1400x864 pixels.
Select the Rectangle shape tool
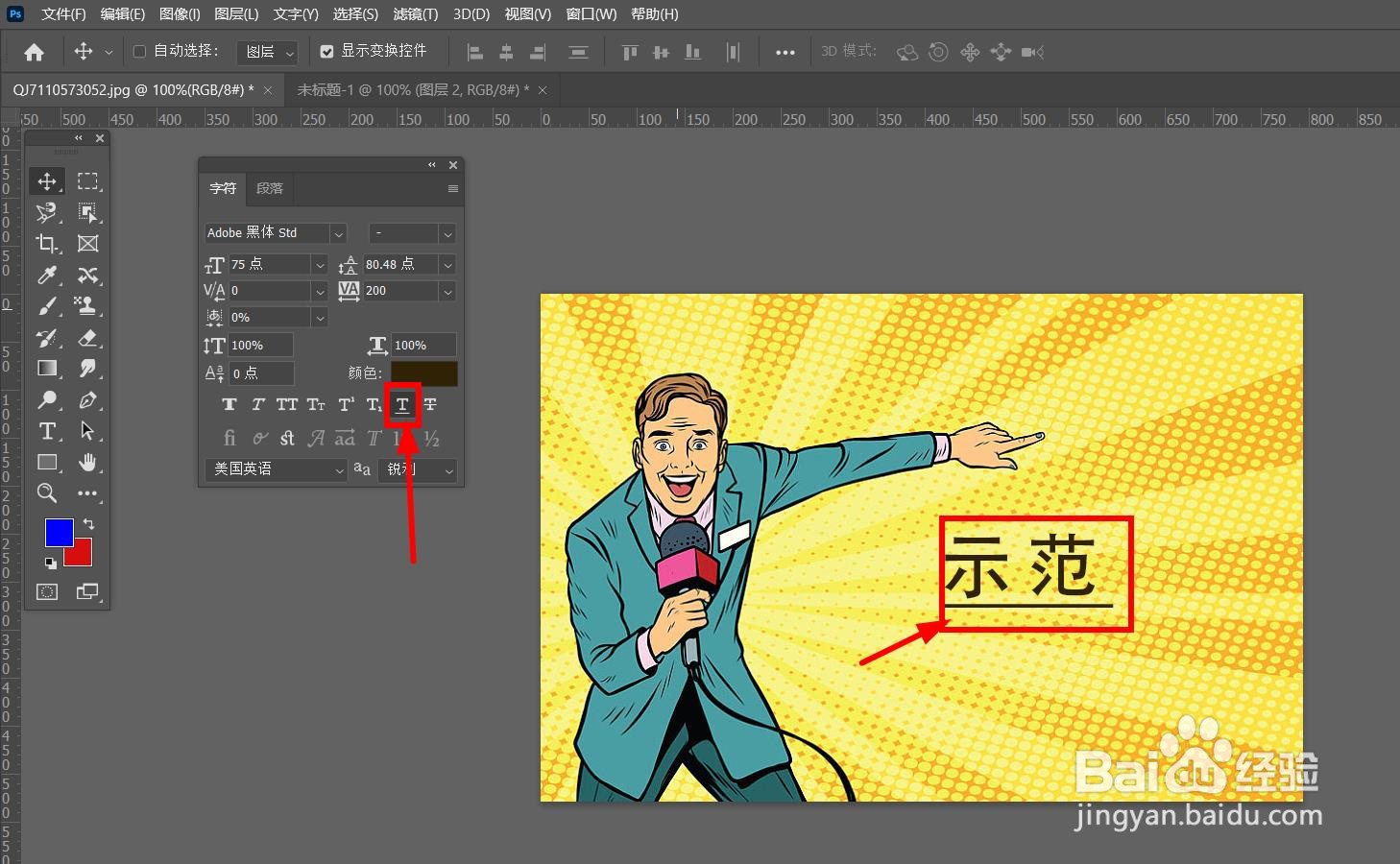coord(46,463)
